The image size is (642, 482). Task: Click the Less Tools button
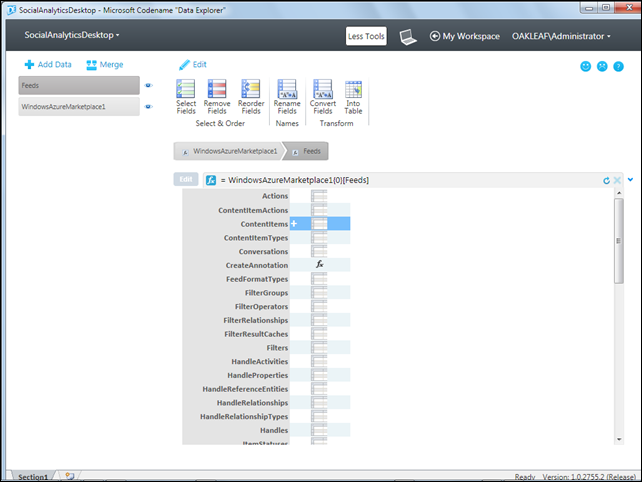(366, 36)
